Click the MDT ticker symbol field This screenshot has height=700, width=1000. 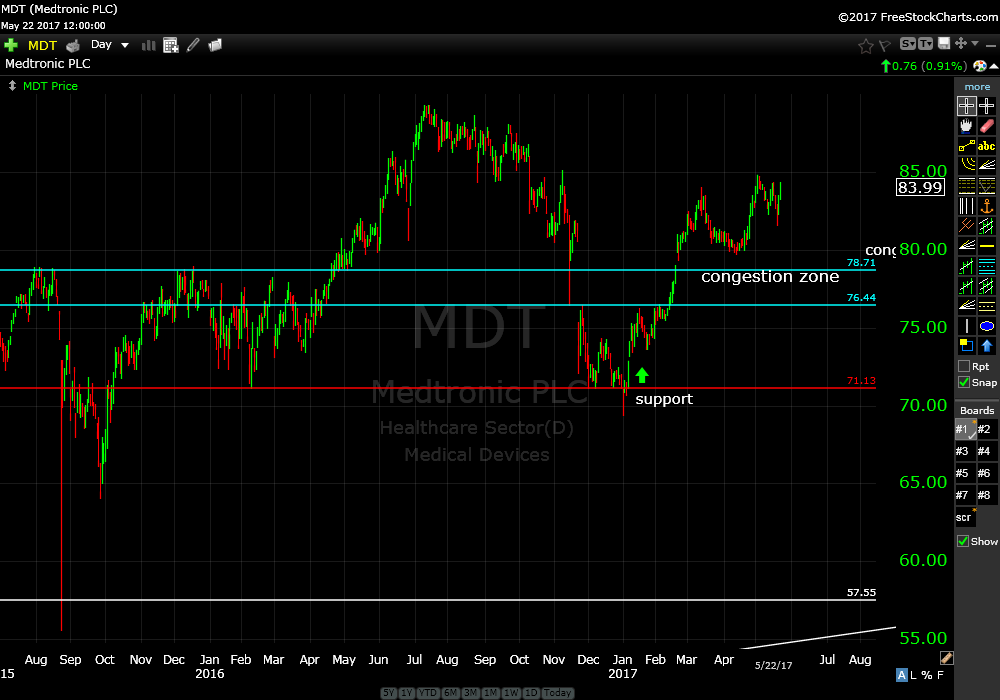(x=42, y=45)
